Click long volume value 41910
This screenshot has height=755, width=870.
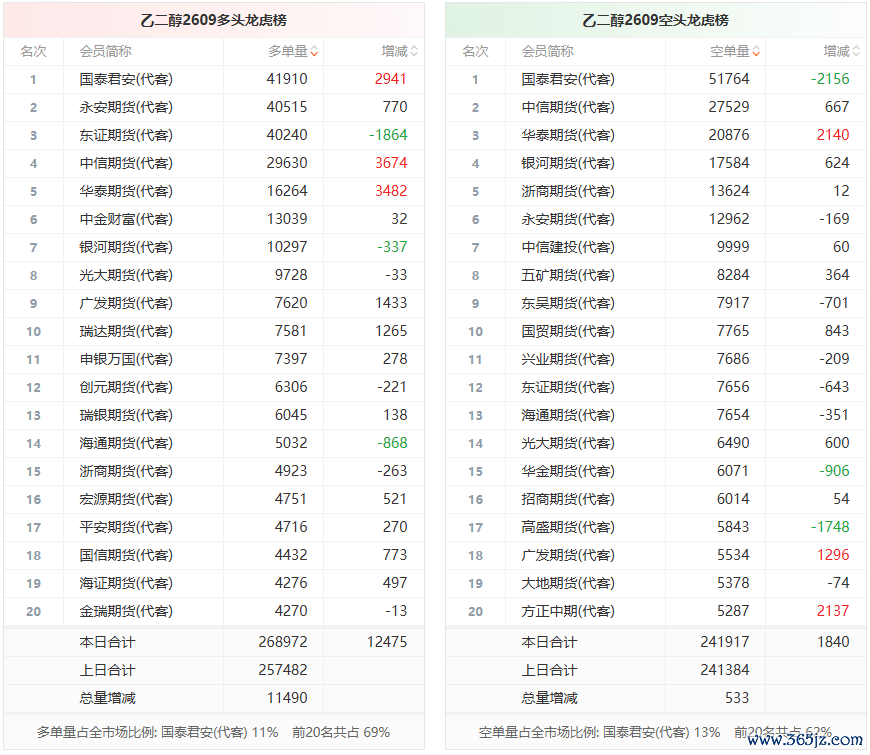click(x=287, y=79)
